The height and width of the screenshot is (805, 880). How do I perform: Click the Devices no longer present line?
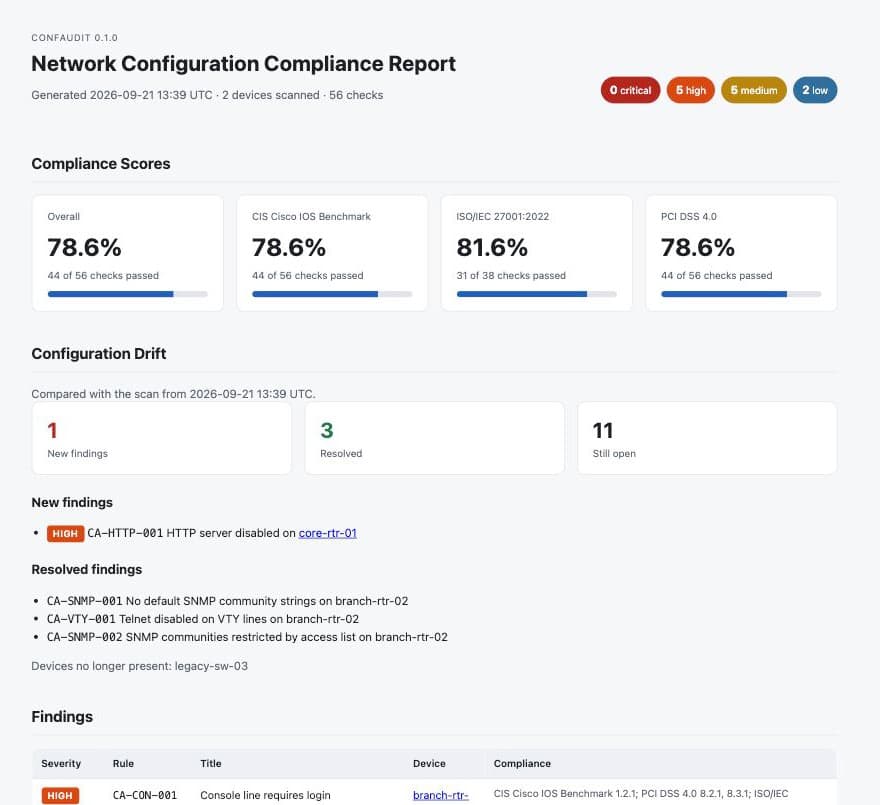coord(140,666)
